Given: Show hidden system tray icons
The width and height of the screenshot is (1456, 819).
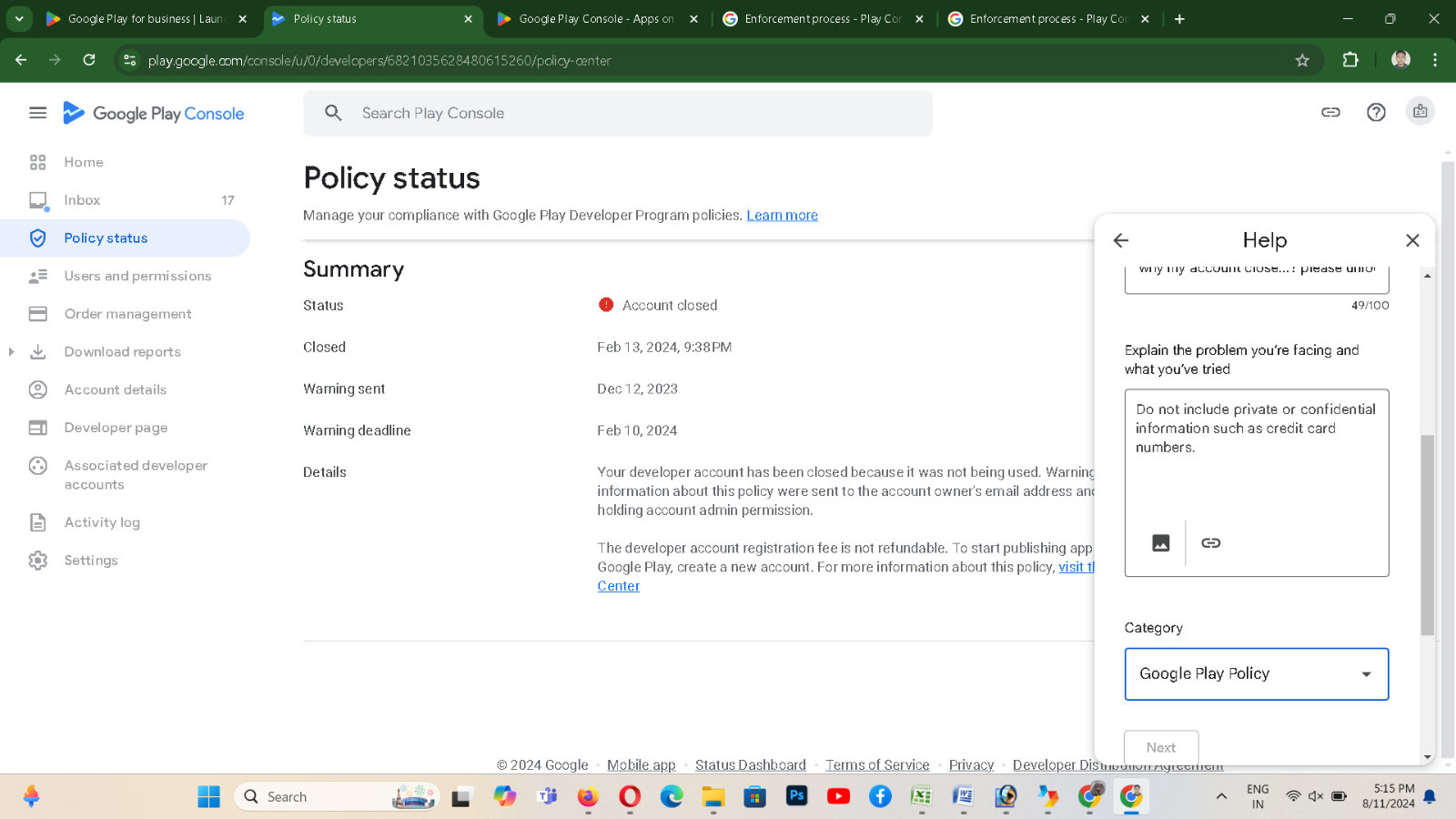Looking at the screenshot, I should coord(1221,797).
